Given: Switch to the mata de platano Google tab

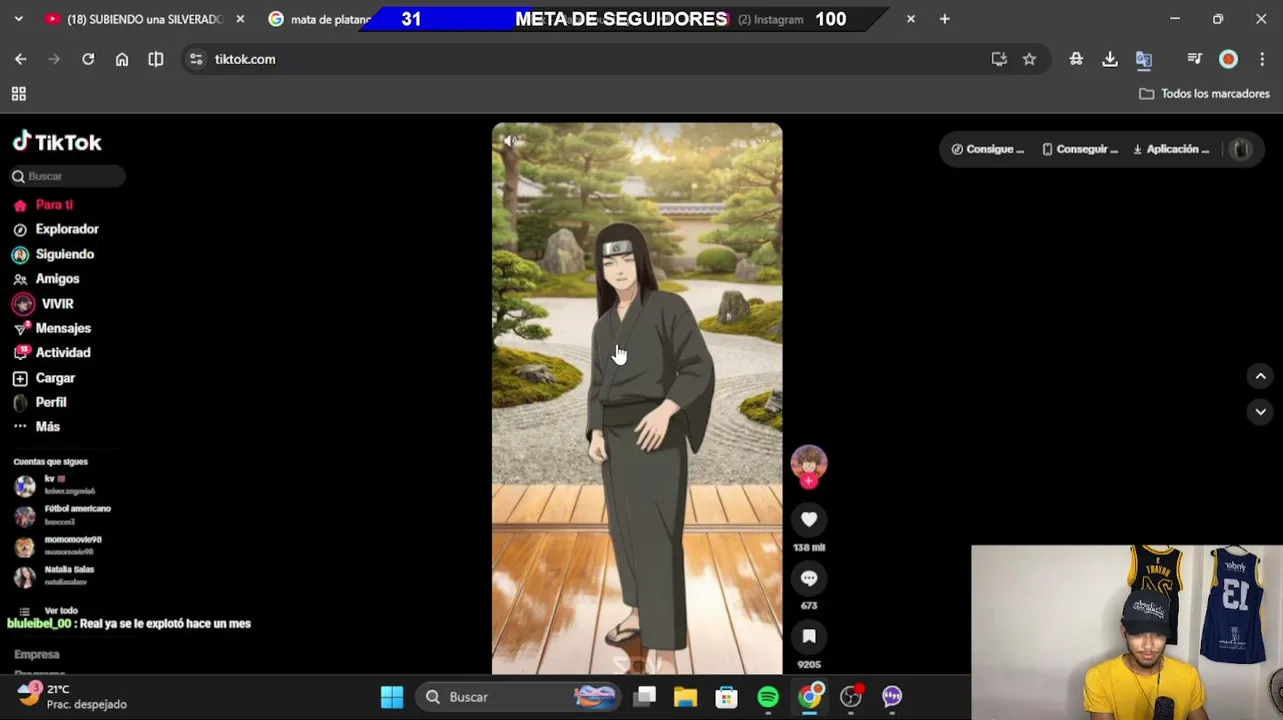Looking at the screenshot, I should [320, 19].
